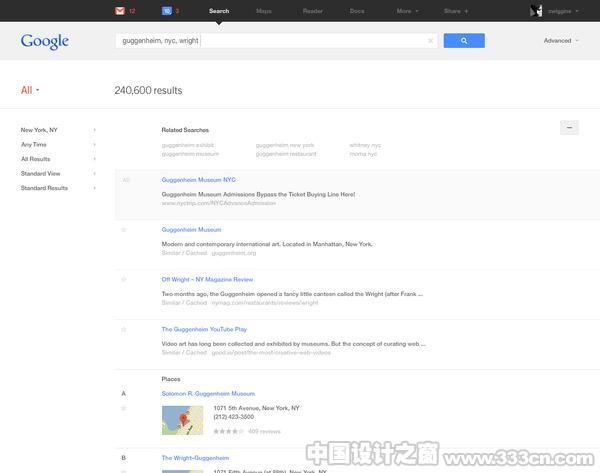Click the red 12 Gmail unread count

132,11
